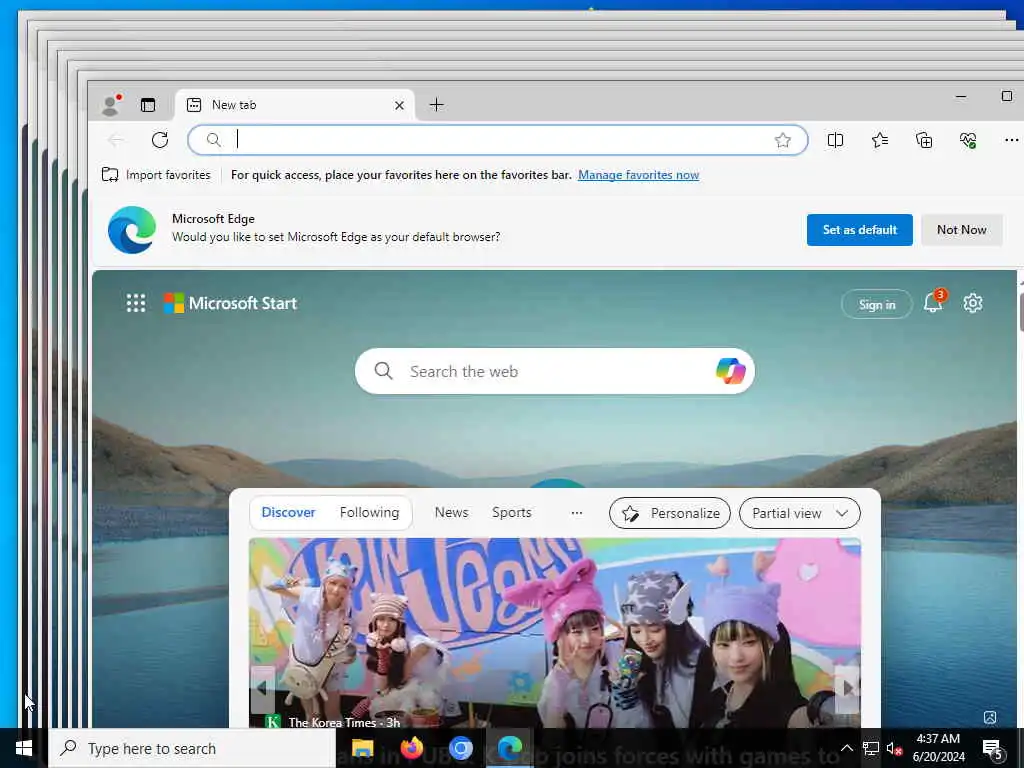Open the Windows Start menu
Viewport: 1024px width, 768px height.
pyautogui.click(x=24, y=748)
